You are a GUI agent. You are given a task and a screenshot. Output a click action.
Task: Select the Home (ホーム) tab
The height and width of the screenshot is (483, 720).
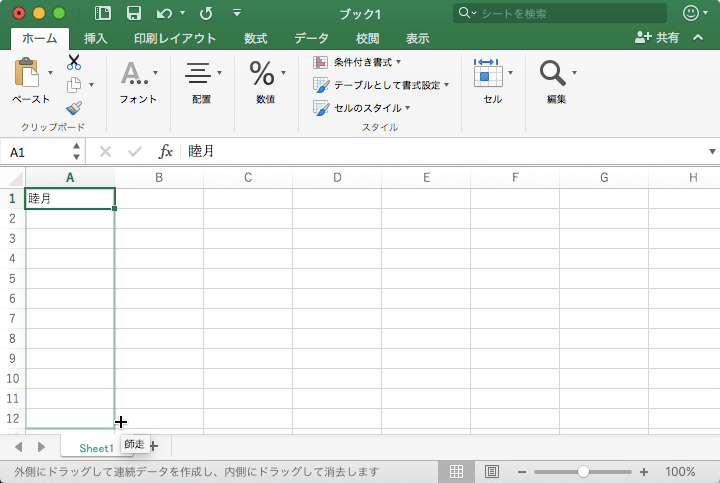click(39, 38)
